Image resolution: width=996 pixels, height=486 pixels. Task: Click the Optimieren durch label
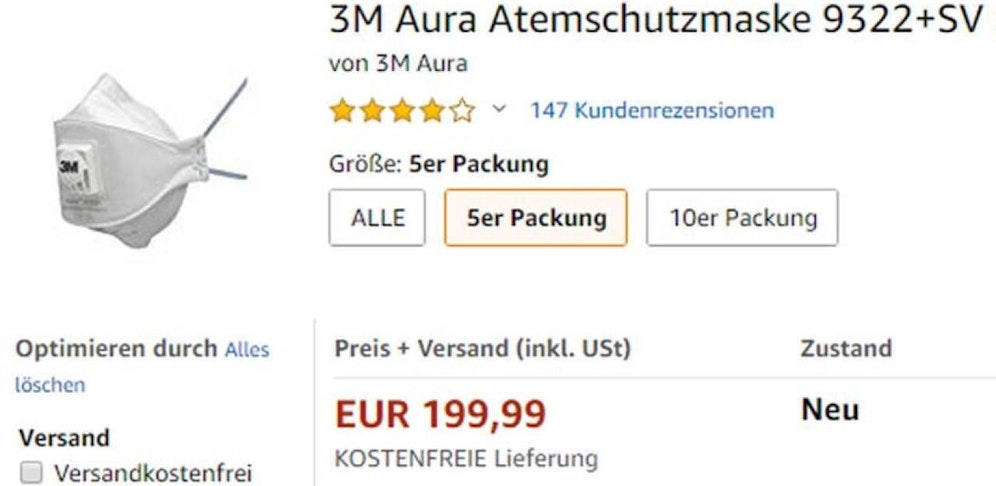115,349
